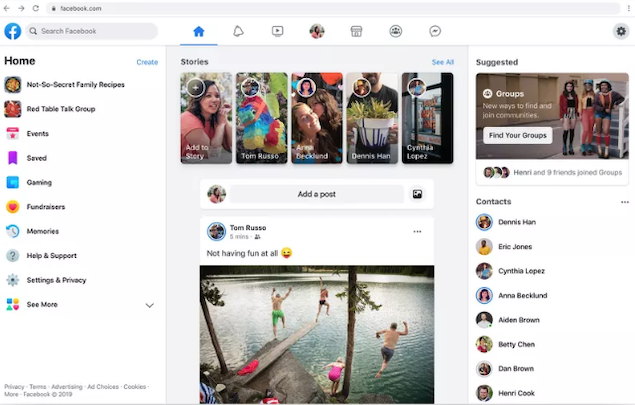Click the browser forward arrow
Viewport: 635px width, 405px height.
click(21, 8)
